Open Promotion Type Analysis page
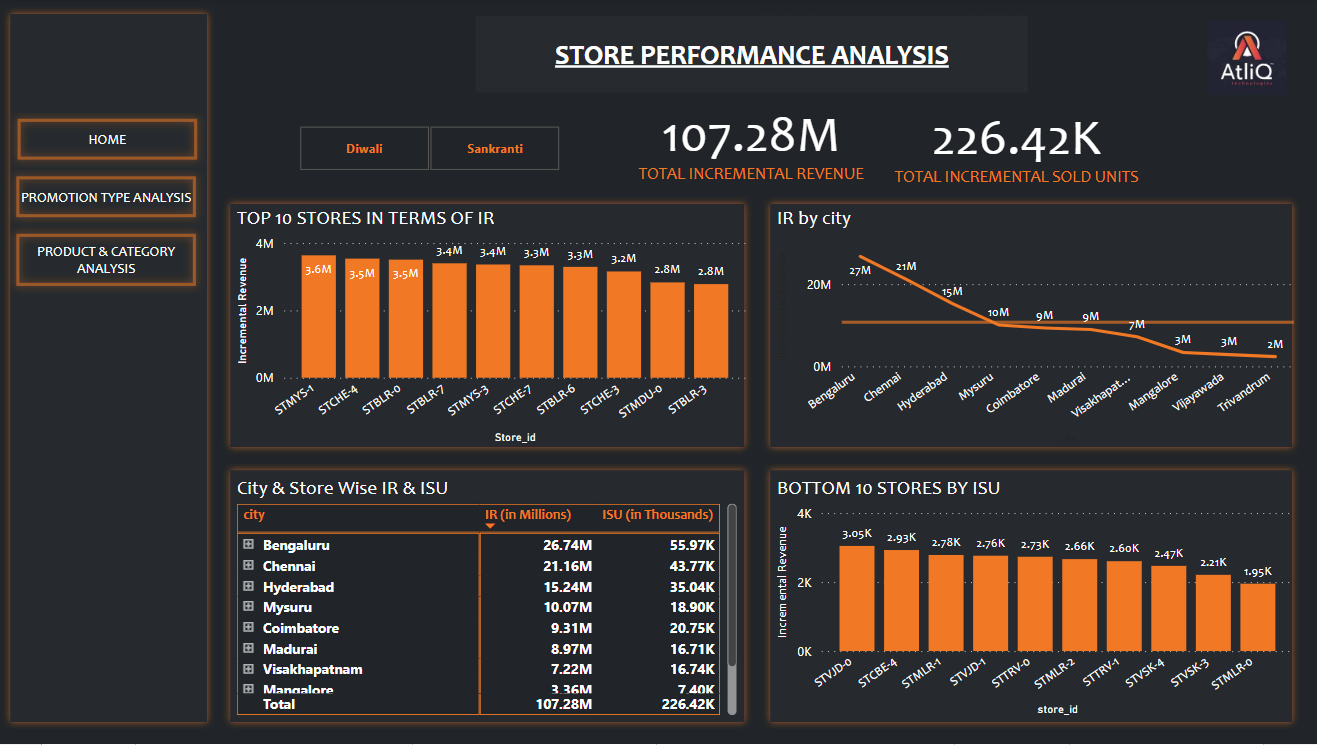 [107, 198]
